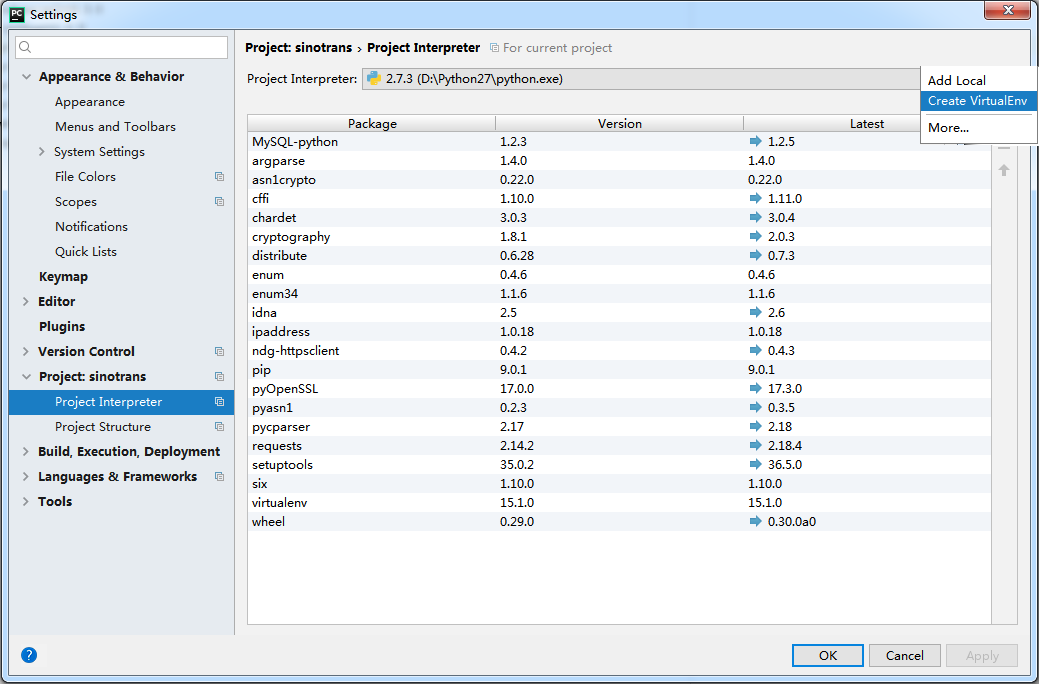Choose Add Local from the popup menu
The height and width of the screenshot is (684, 1039).
pos(978,80)
